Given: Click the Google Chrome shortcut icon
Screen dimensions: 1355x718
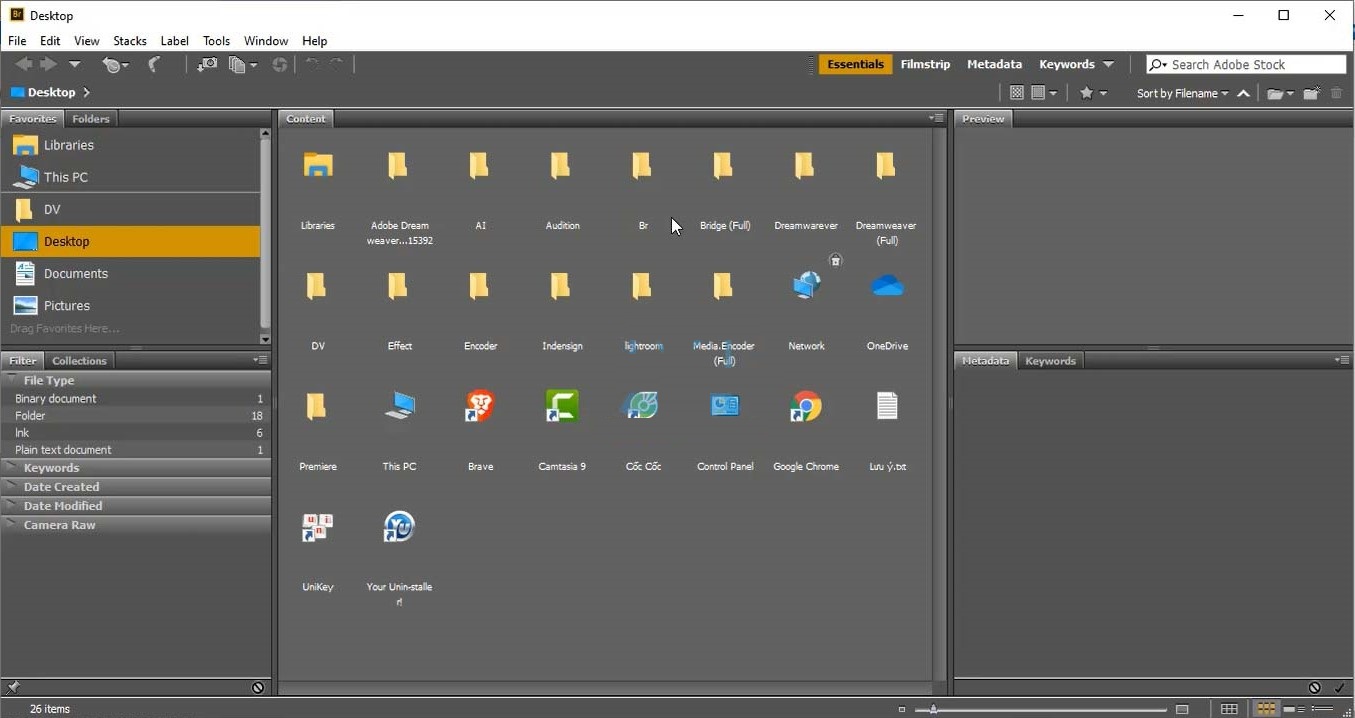Looking at the screenshot, I should click(x=806, y=406).
